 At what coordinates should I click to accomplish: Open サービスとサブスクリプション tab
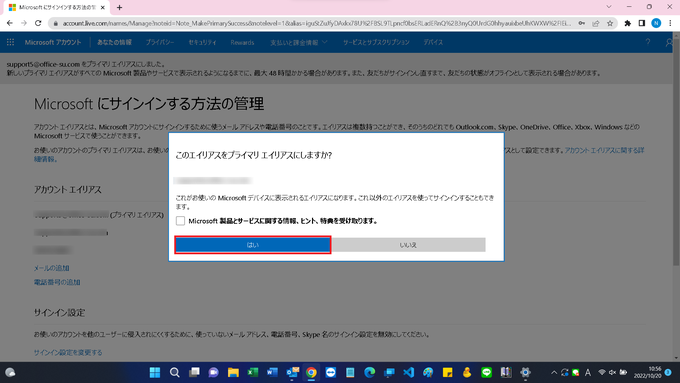tap(376, 42)
